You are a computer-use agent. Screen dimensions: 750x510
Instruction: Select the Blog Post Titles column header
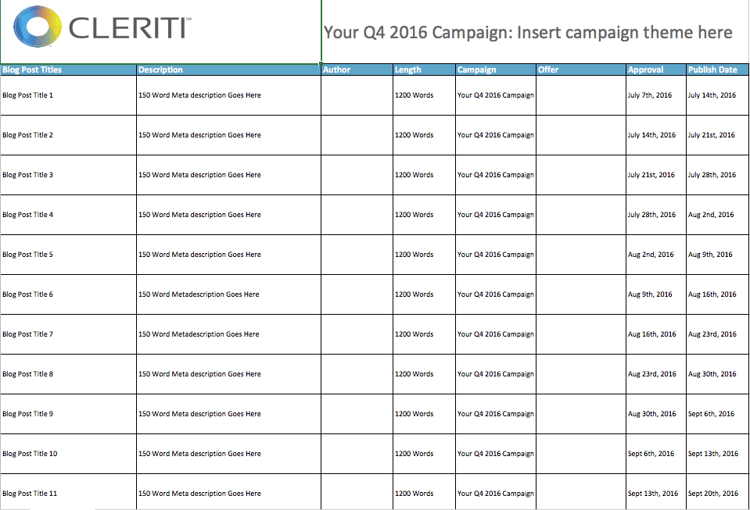coord(68,70)
